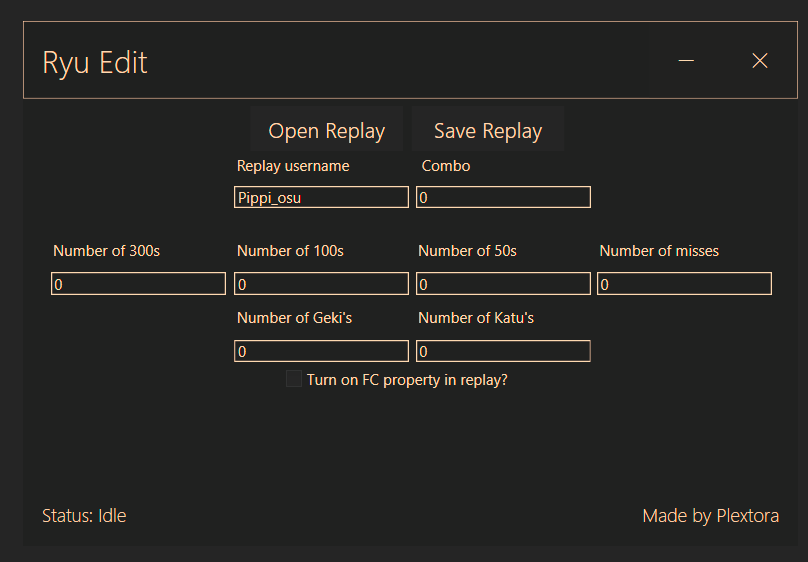Click into the 300s count input box
Screen dimensions: 808x562
click(139, 284)
